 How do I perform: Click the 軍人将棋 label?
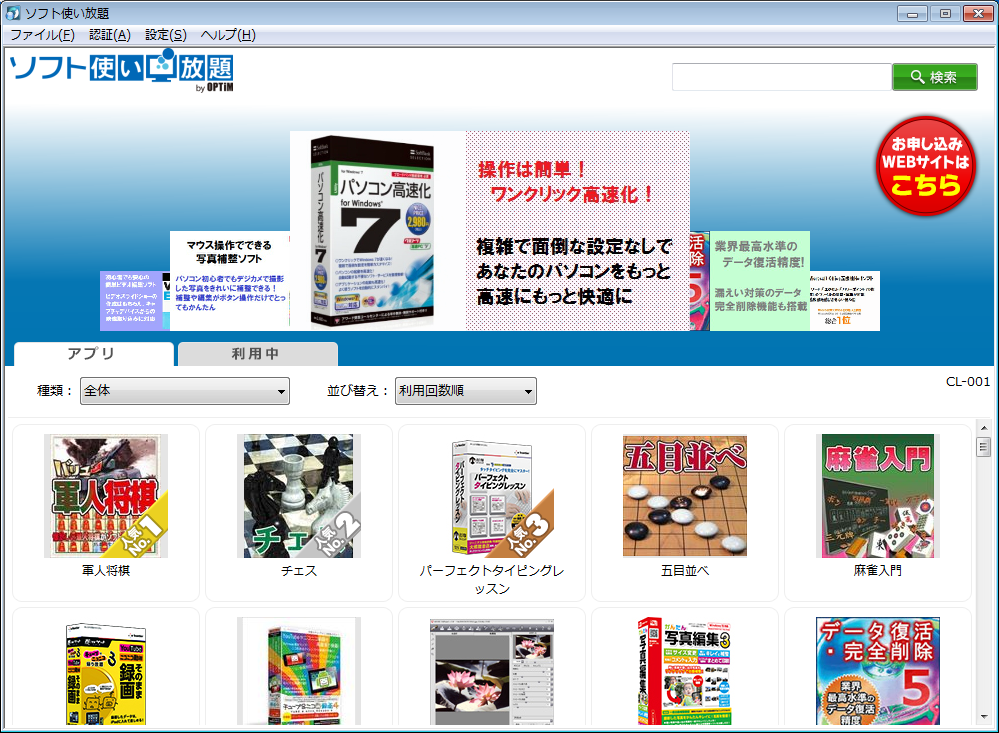pyautogui.click(x=106, y=570)
